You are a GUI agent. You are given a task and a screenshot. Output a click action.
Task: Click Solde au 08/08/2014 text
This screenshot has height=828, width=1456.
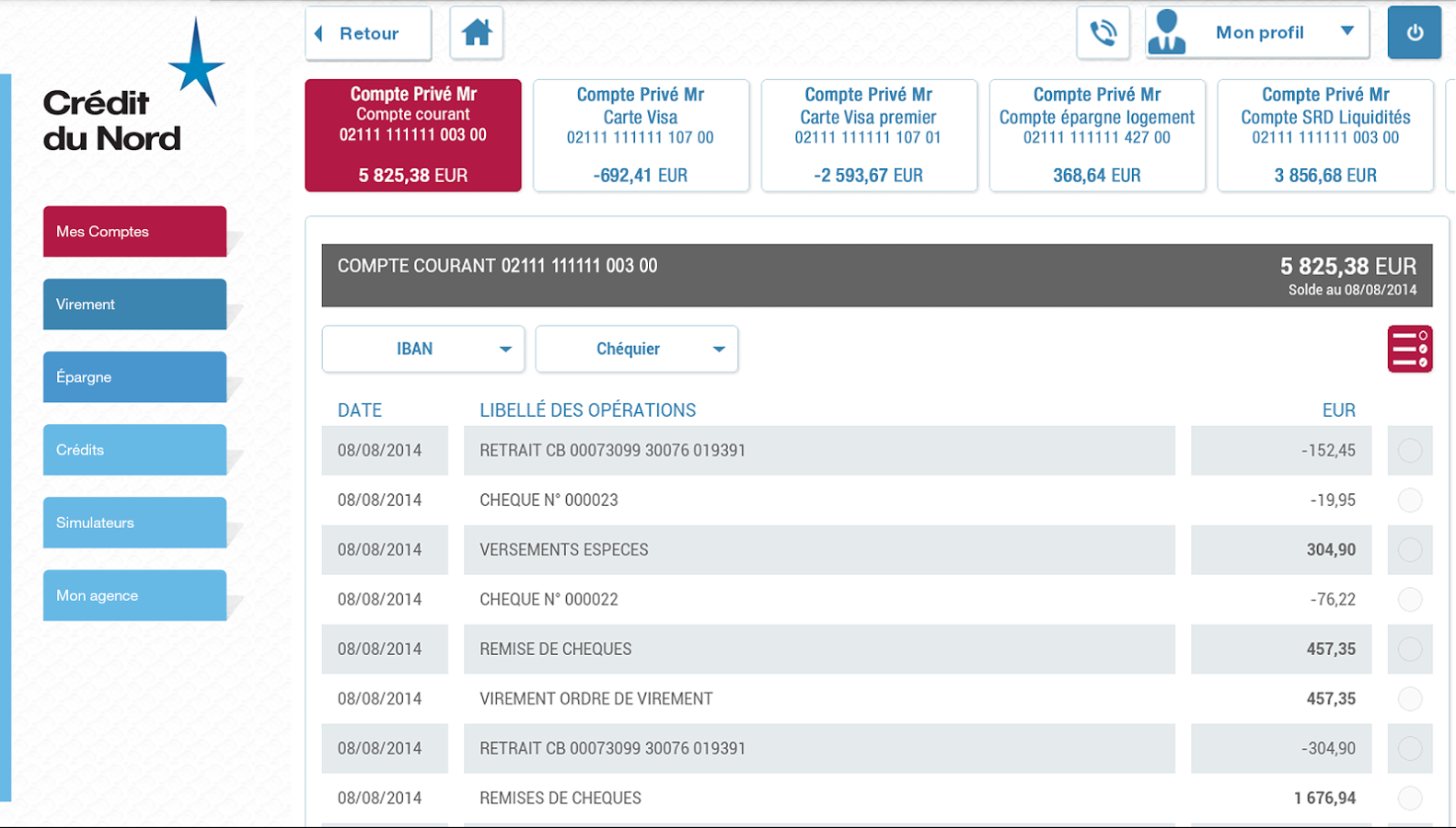click(x=1352, y=290)
